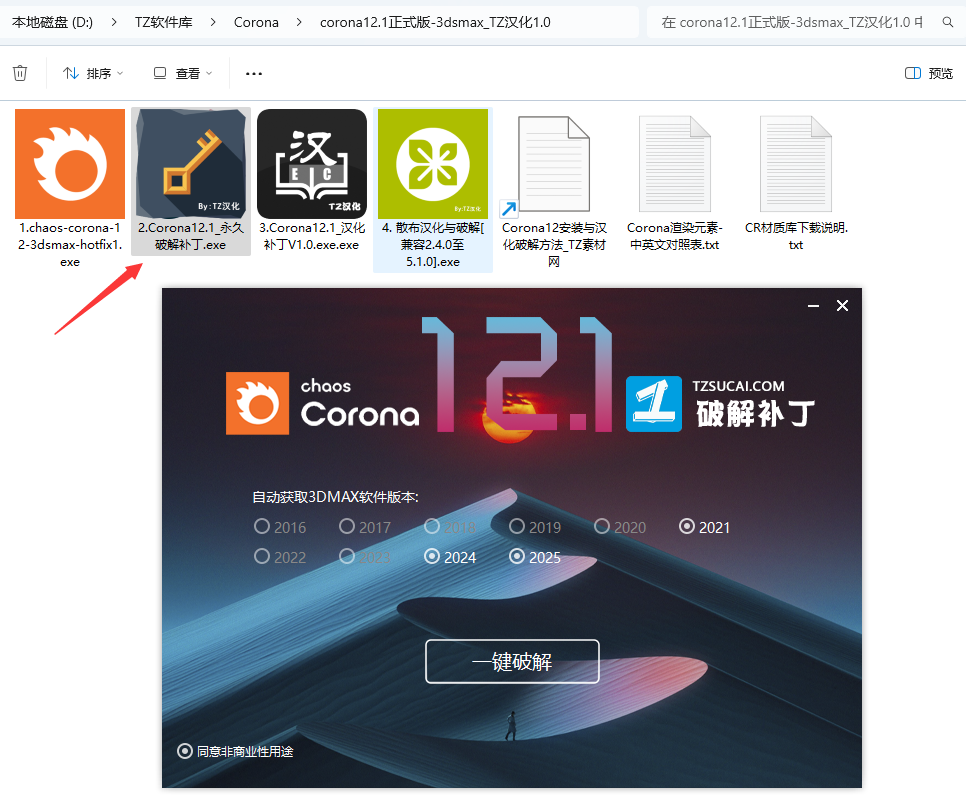This screenshot has width=966, height=804.
Task: Toggle the 2021 radio button
Action: 686,526
